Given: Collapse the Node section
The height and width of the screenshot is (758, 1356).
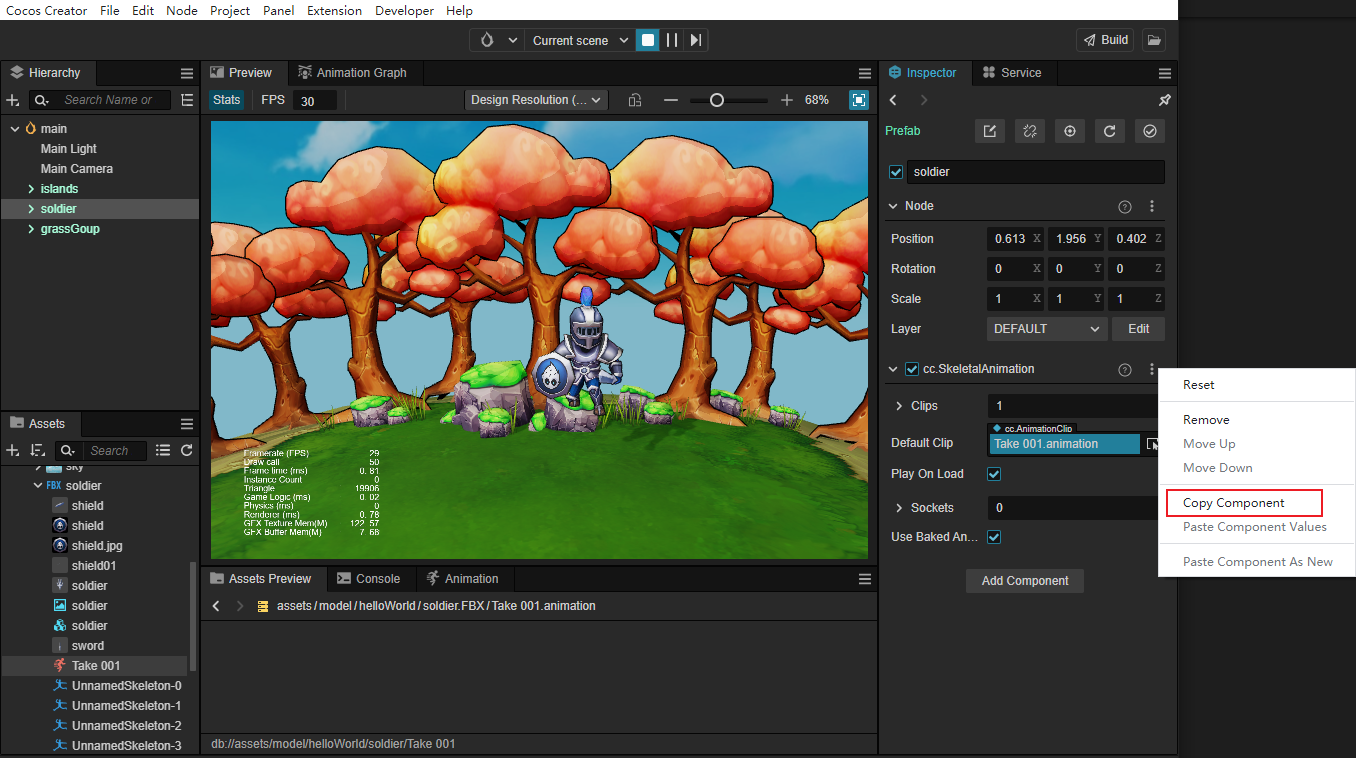Looking at the screenshot, I should (893, 206).
